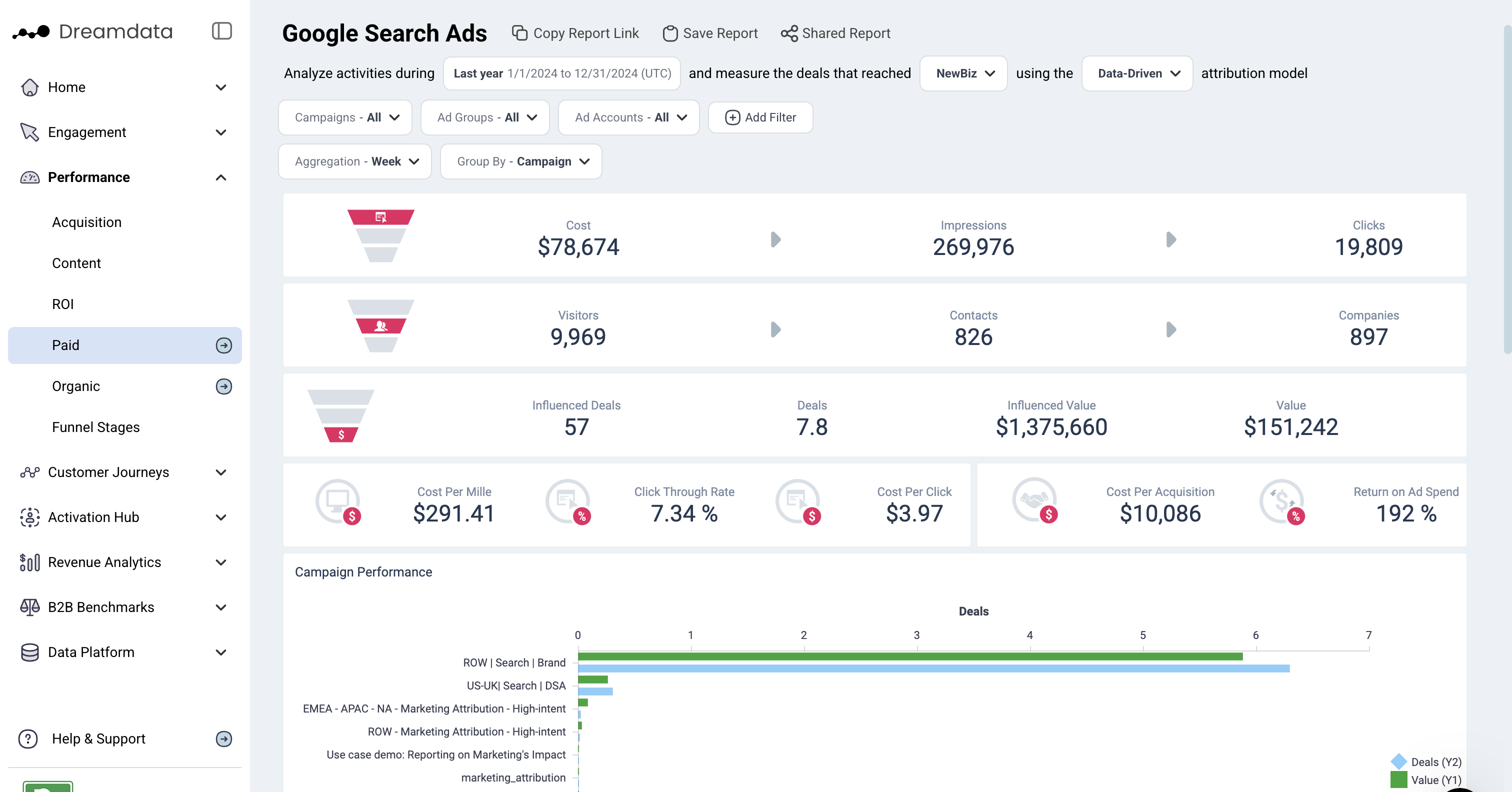Viewport: 1512px width, 792px height.
Task: Click the Help & Support question icon
Action: [x=28, y=738]
